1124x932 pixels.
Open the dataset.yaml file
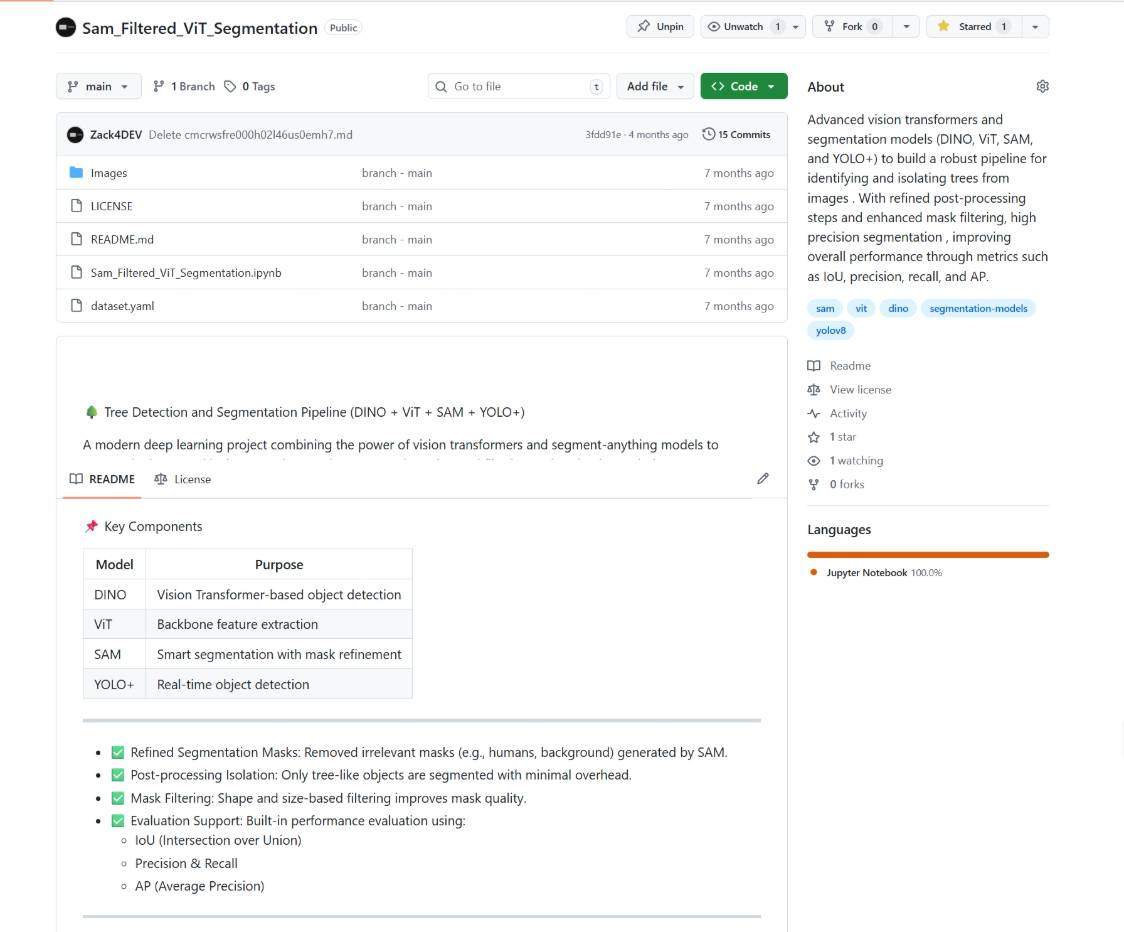coord(122,306)
